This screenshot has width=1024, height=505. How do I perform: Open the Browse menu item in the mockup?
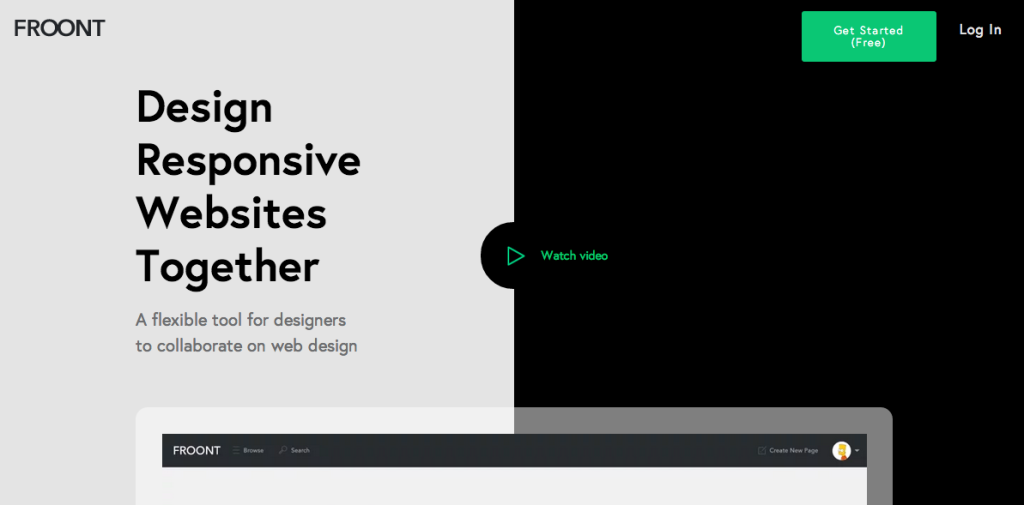click(x=253, y=451)
